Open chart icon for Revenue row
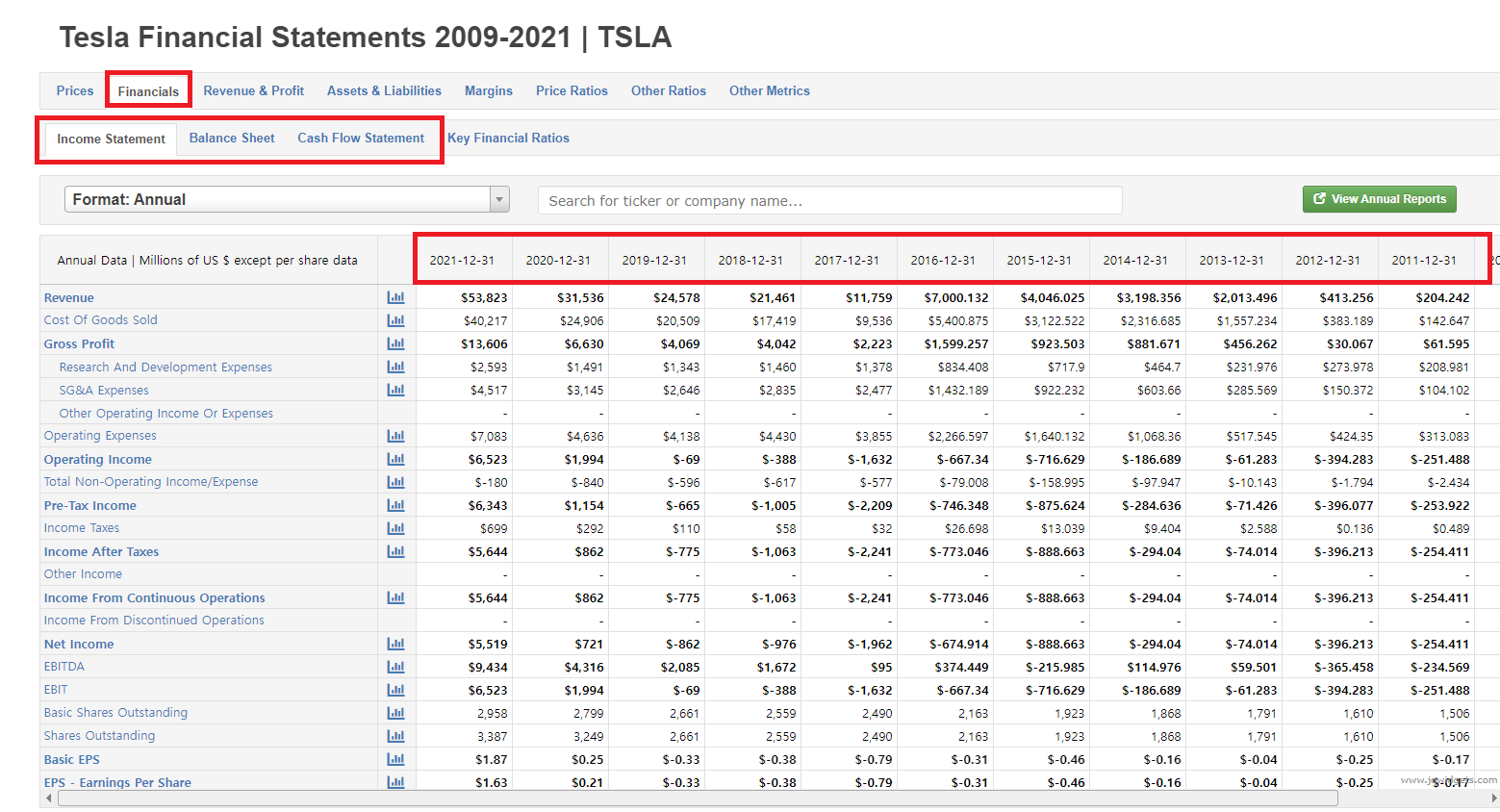 tap(395, 297)
